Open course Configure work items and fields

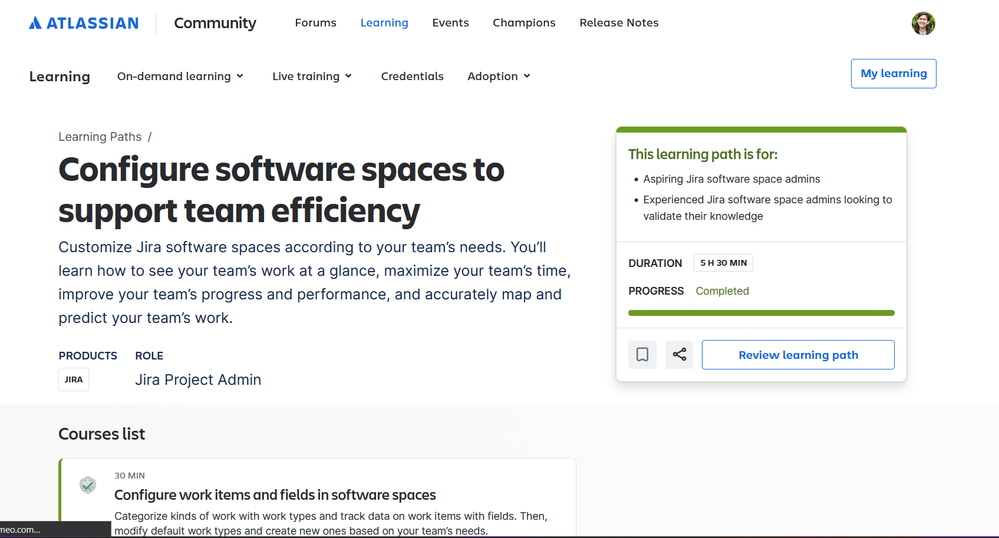point(275,495)
